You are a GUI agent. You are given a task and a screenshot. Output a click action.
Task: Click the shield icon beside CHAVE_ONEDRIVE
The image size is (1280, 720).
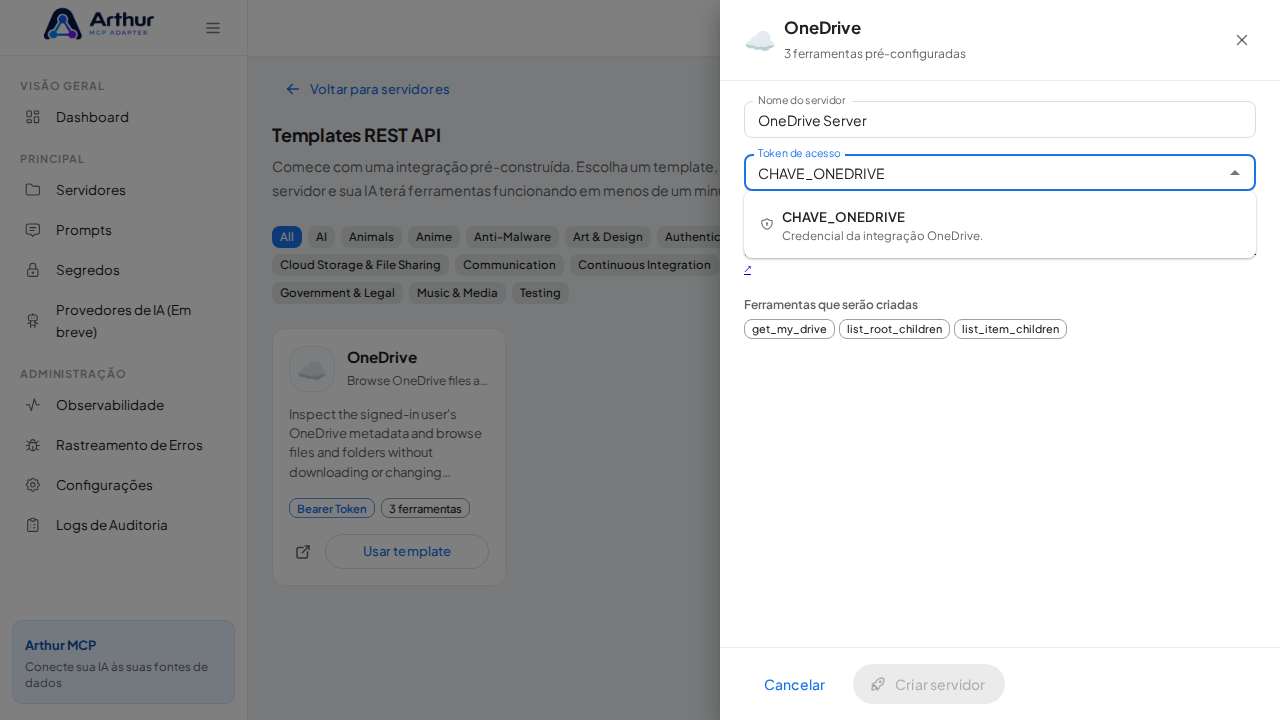coord(767,224)
